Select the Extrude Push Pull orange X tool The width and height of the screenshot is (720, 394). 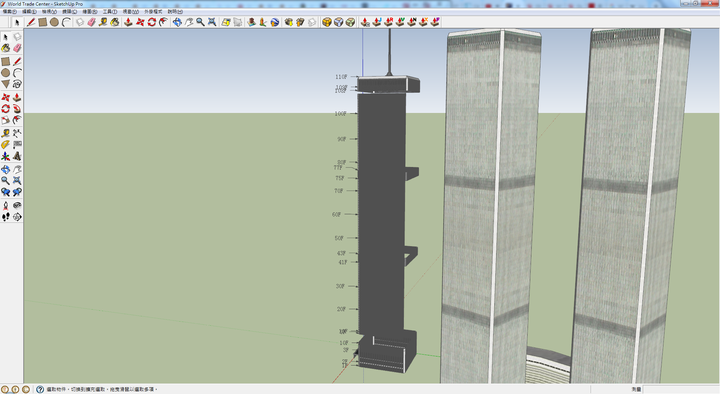pyautogui.click(x=423, y=22)
